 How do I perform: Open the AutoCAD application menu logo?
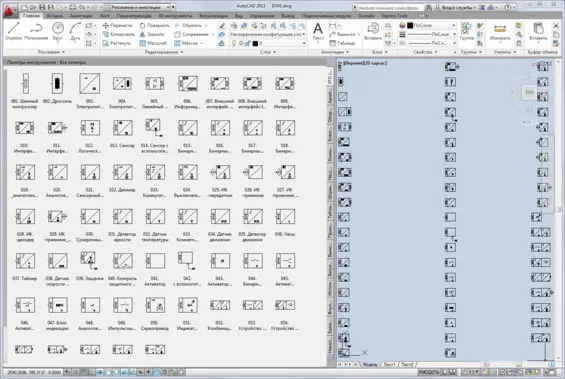(x=9, y=11)
